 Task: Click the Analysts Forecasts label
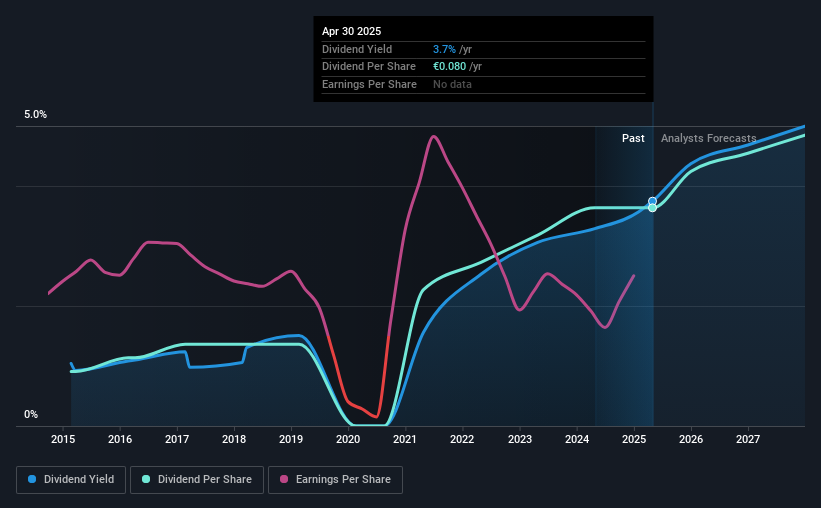tap(708, 138)
